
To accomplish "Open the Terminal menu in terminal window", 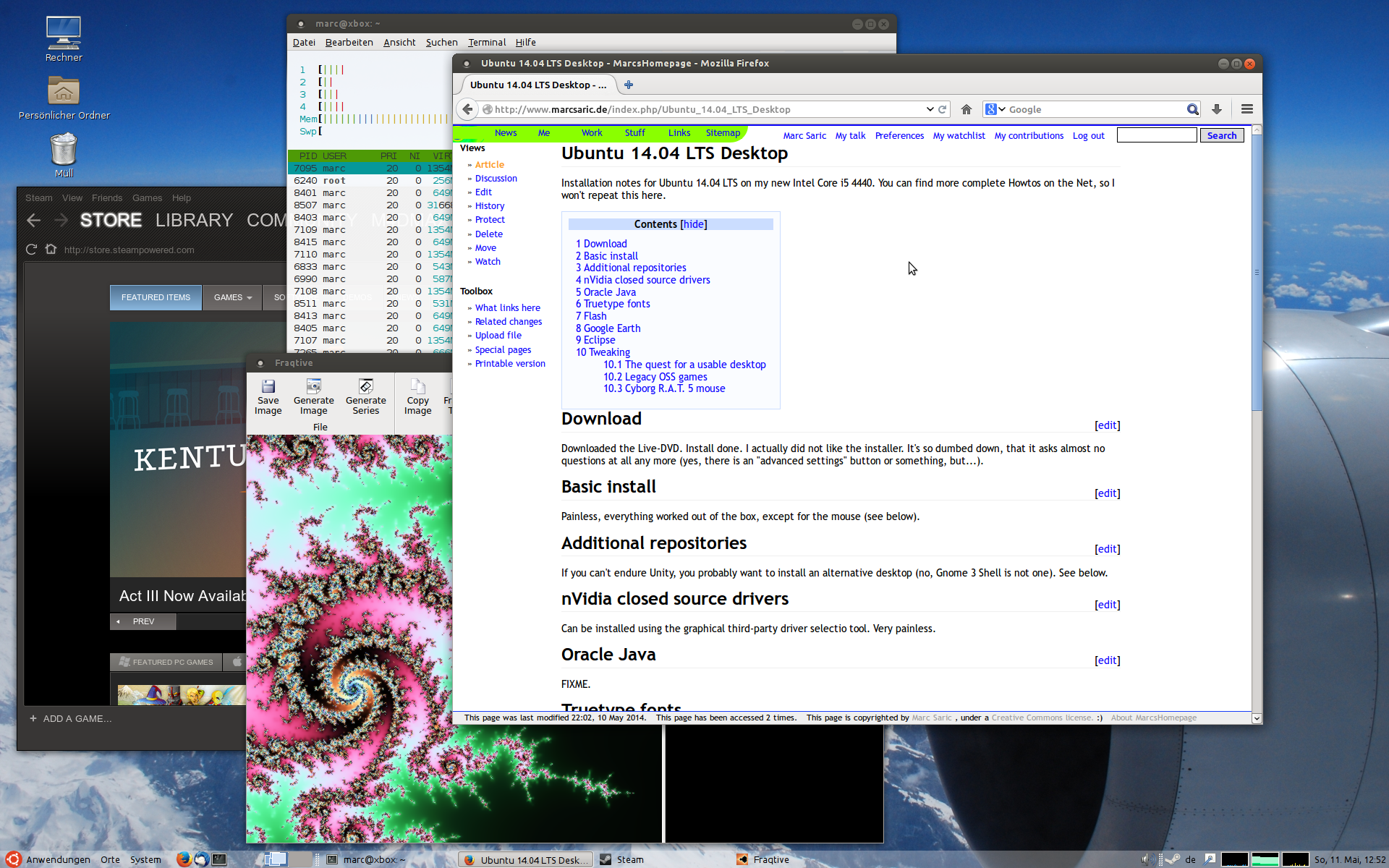I will [486, 43].
